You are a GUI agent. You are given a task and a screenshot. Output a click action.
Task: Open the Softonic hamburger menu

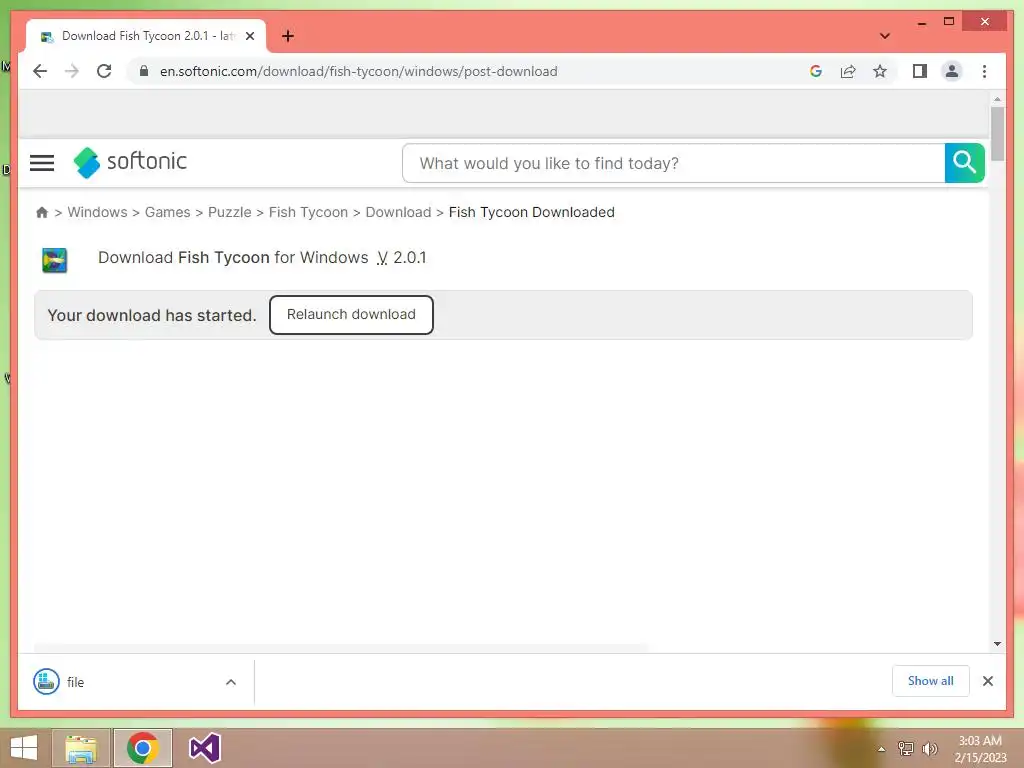click(42, 163)
